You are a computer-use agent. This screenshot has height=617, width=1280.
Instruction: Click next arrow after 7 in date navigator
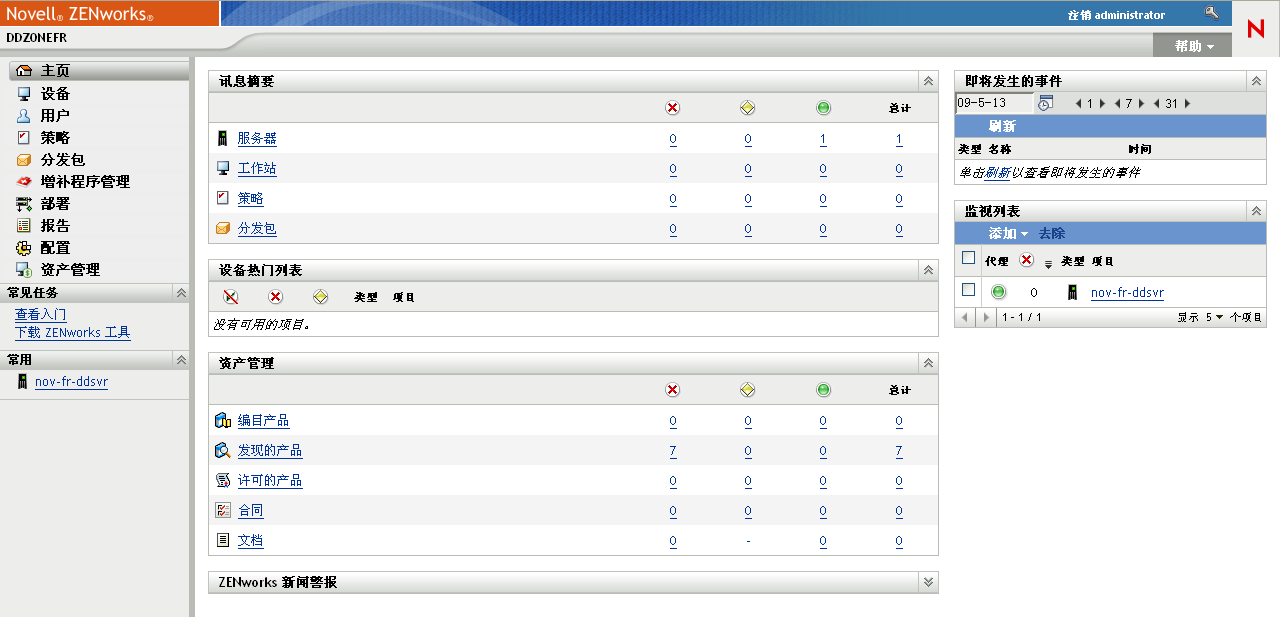pos(1140,103)
